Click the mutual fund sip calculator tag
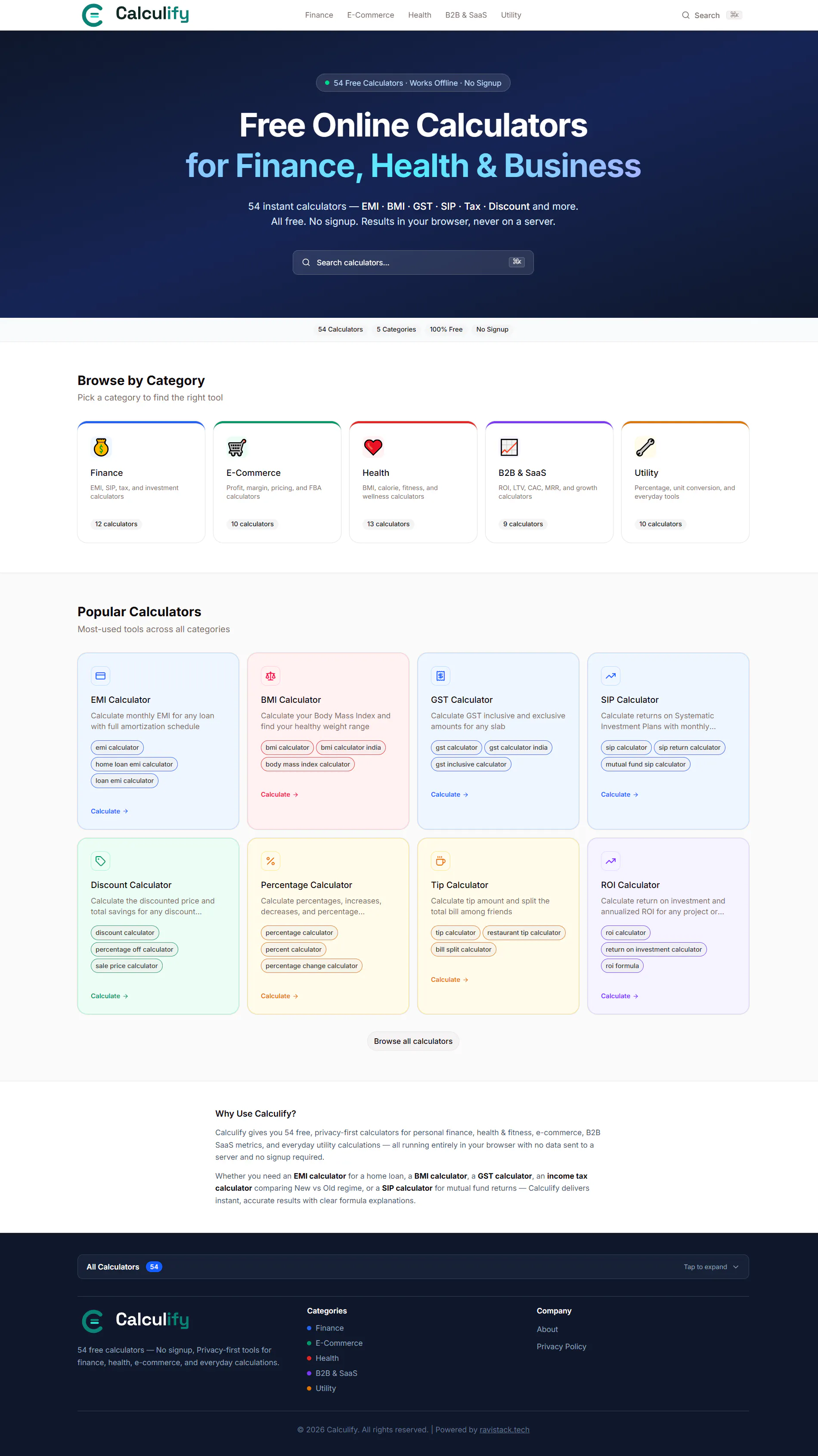818x1456 pixels. (x=646, y=764)
